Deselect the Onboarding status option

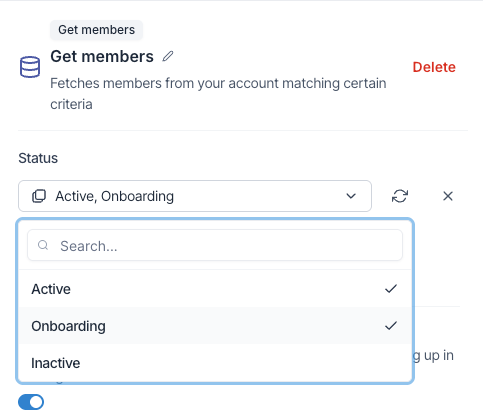pyautogui.click(x=215, y=326)
